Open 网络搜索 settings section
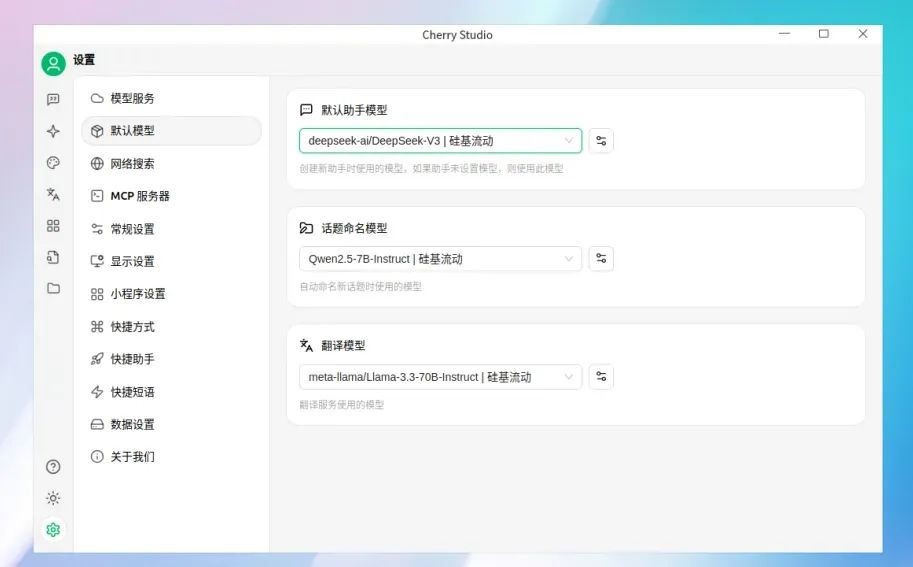Image resolution: width=913 pixels, height=567 pixels. click(x=171, y=164)
